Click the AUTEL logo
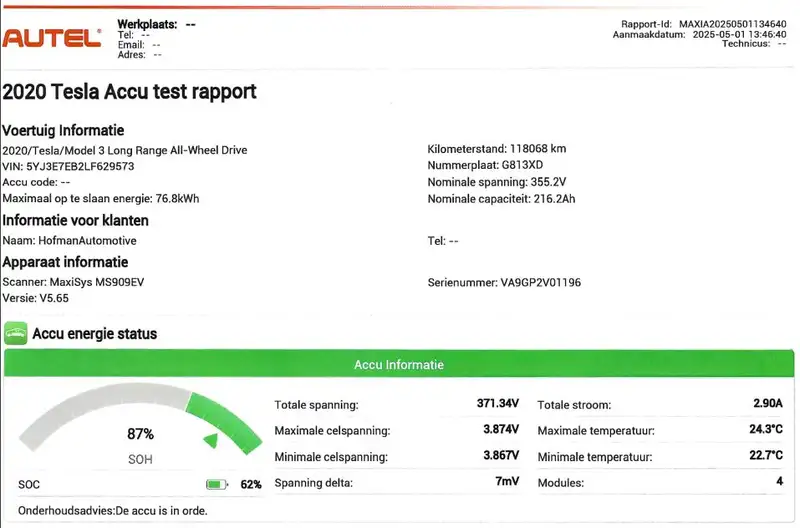800x528 pixels. pyautogui.click(x=52, y=38)
